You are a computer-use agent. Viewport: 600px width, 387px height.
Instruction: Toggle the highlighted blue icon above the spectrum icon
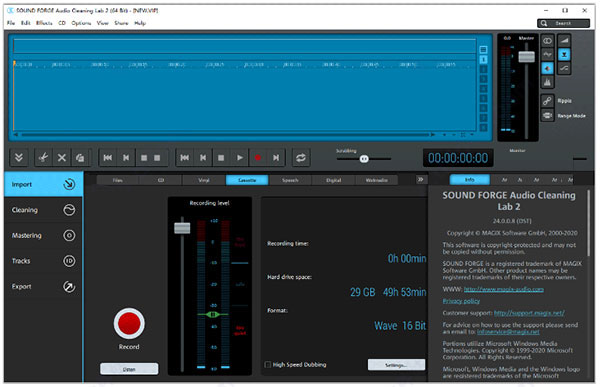547,68
